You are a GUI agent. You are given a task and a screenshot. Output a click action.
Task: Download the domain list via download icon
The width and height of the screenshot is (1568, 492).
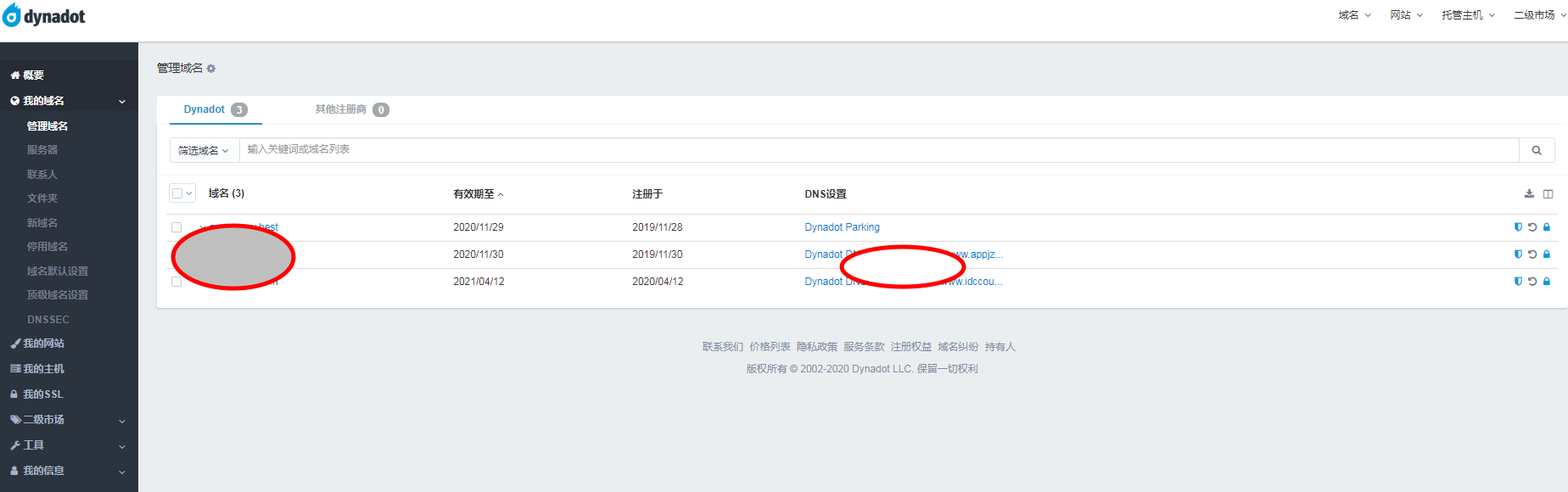tap(1529, 194)
